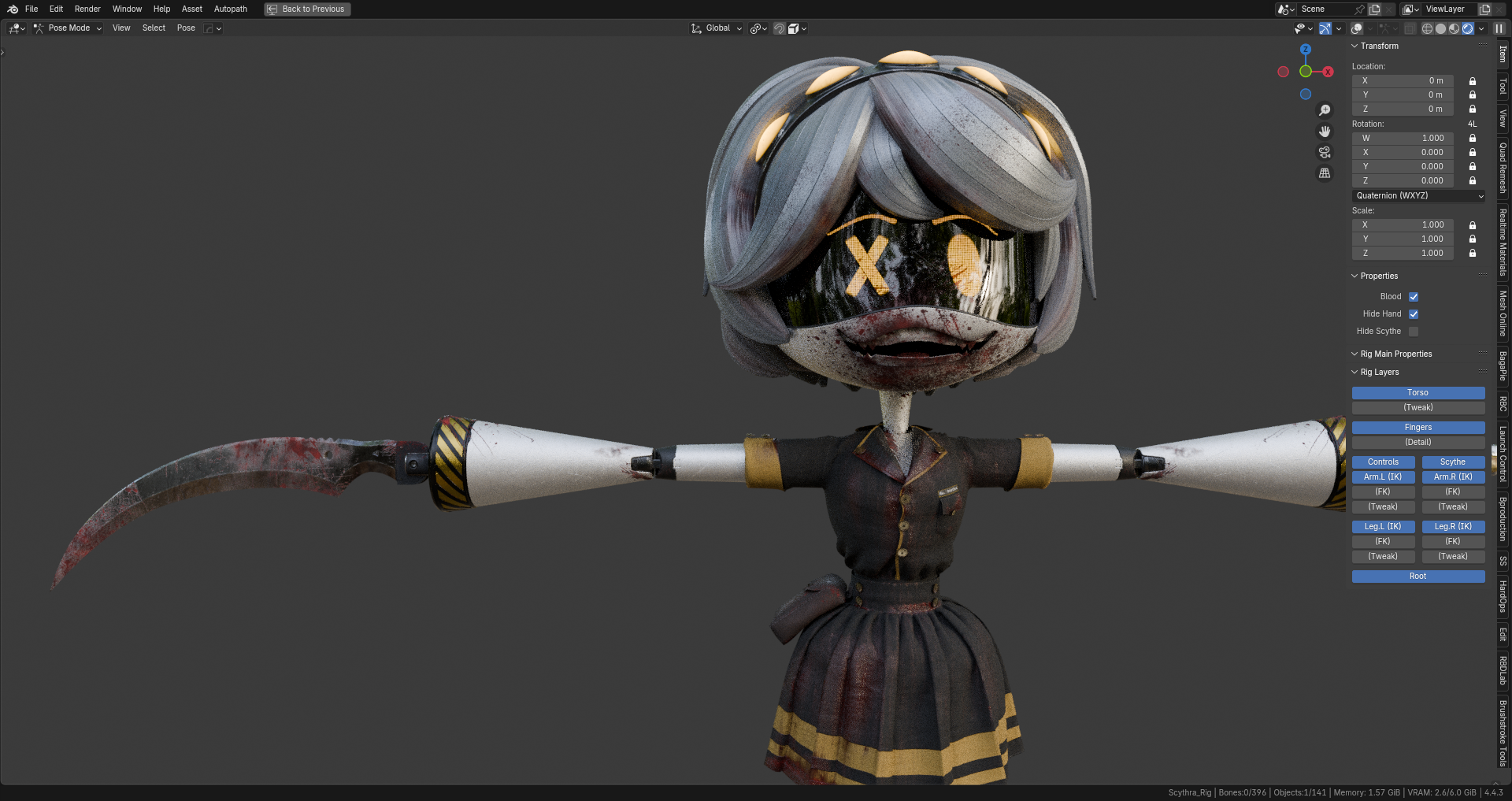
Task: Click the zoom magnifier viewport icon
Action: pyautogui.click(x=1325, y=110)
